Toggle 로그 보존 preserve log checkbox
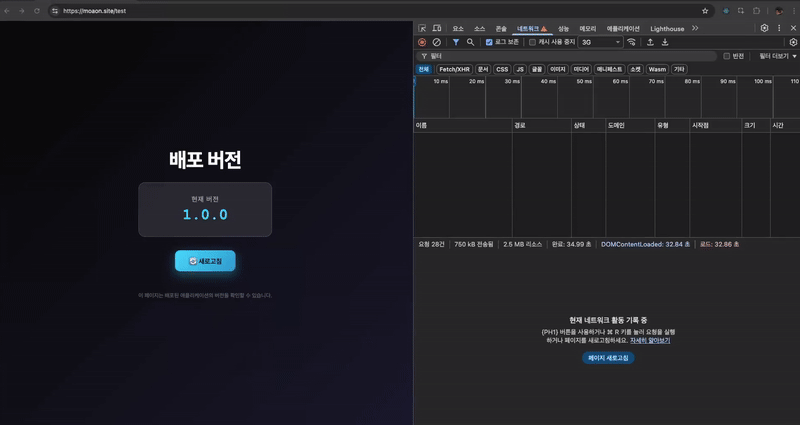 489,42
